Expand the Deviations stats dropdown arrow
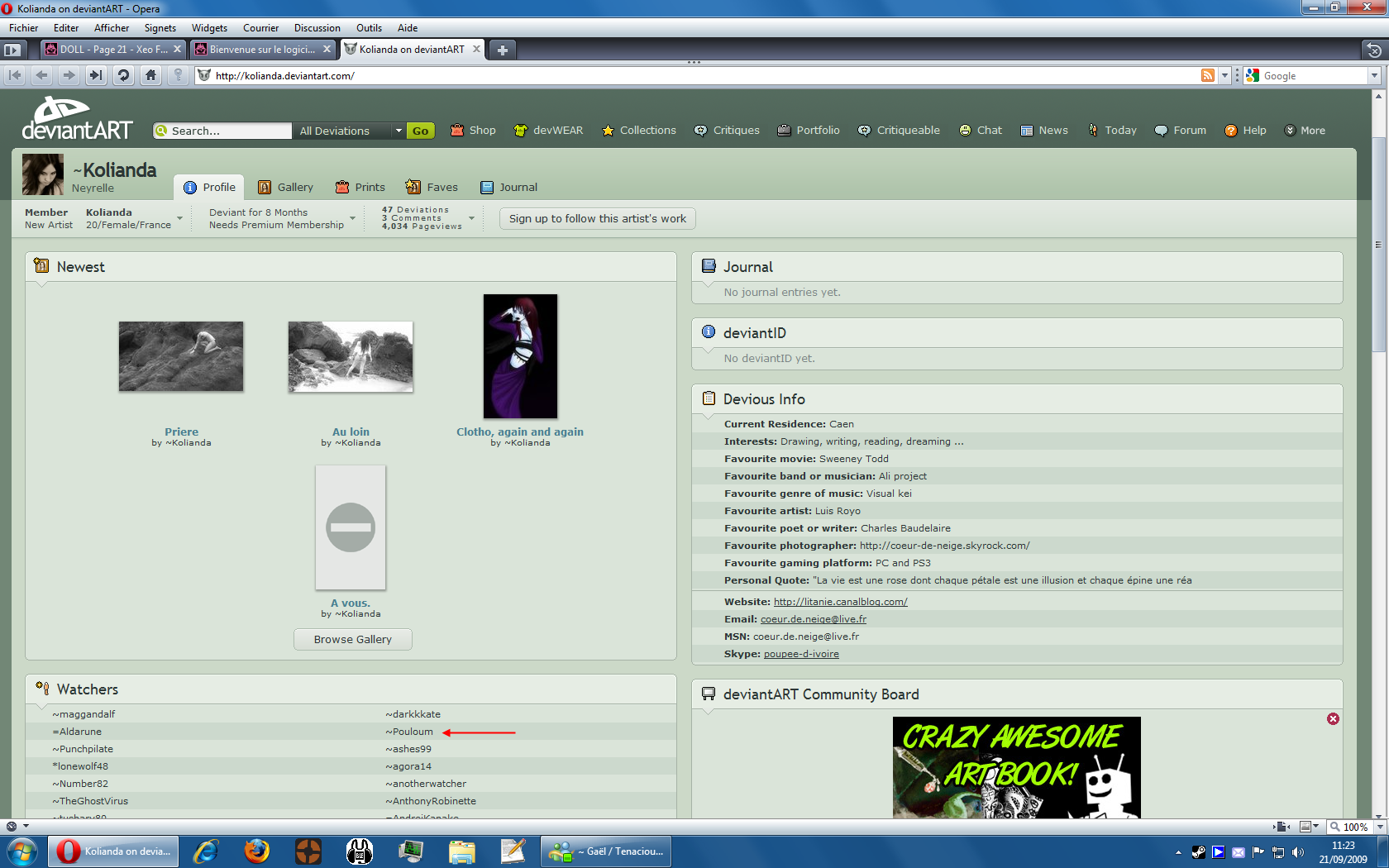Viewport: 1389px width, 868px height. (471, 218)
